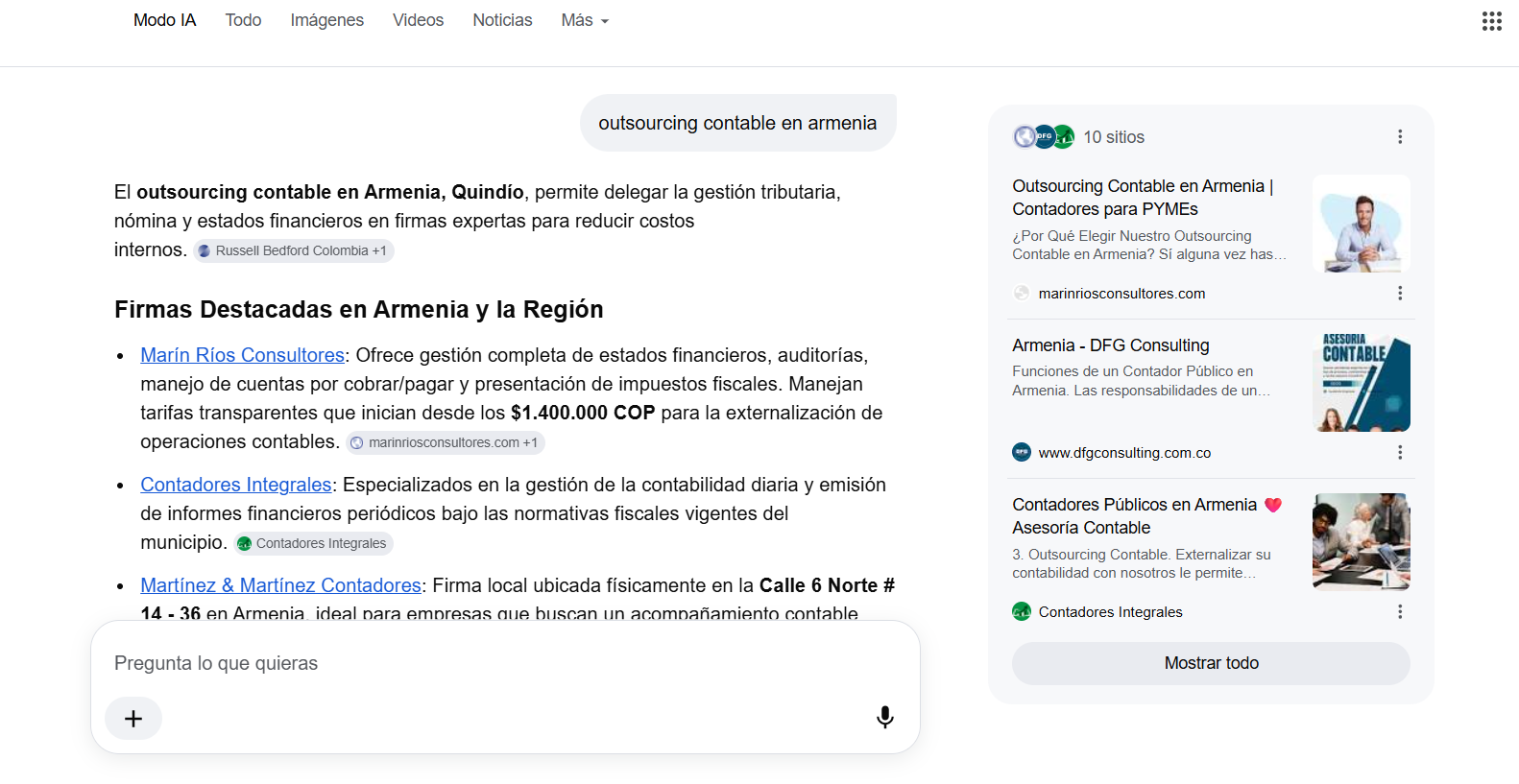Click the marinriosconsultores.com site name in sidebar
Screen dimensions: 1519x784
tap(1121, 294)
